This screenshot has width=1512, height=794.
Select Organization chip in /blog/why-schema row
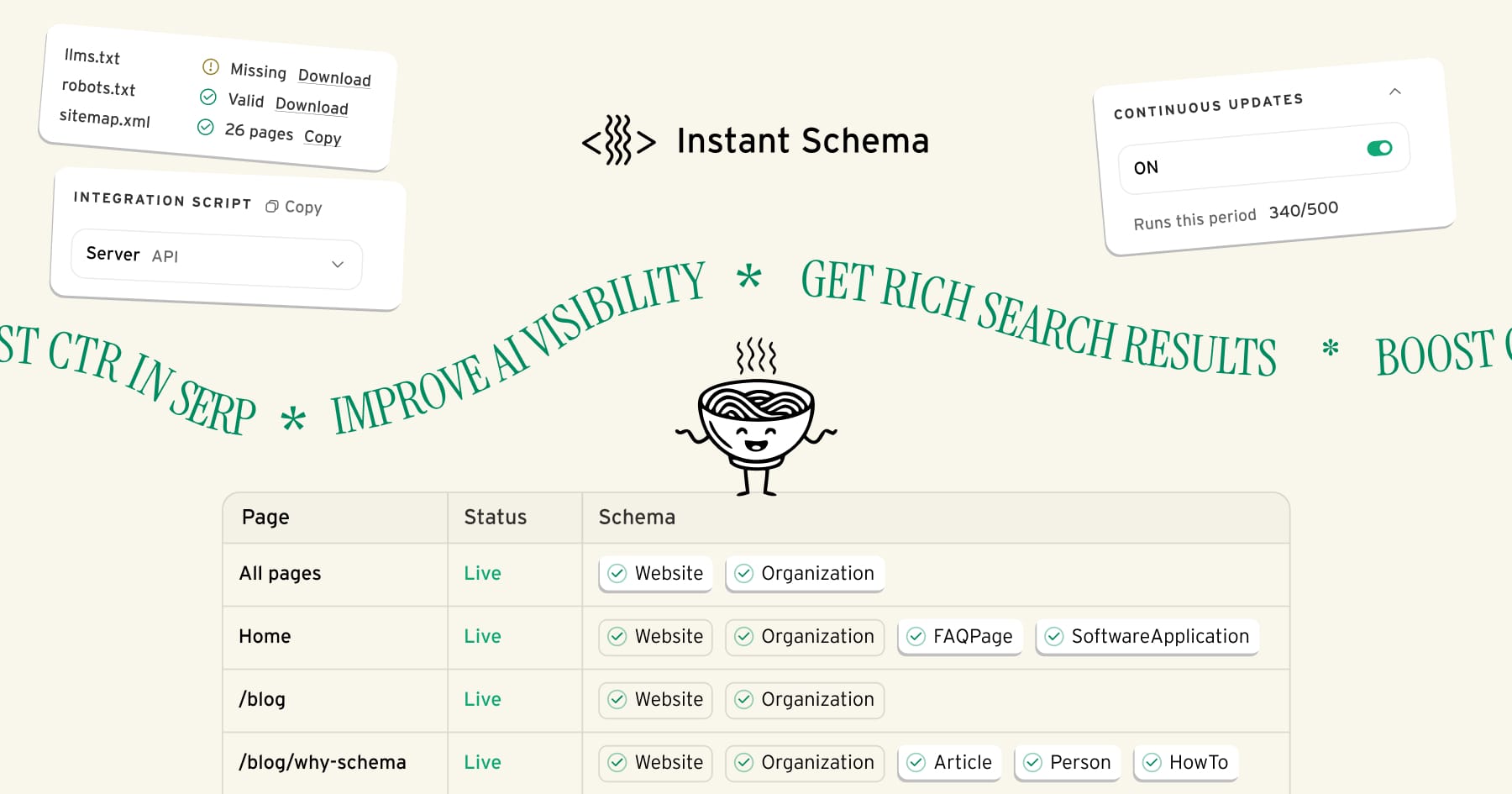(x=805, y=762)
